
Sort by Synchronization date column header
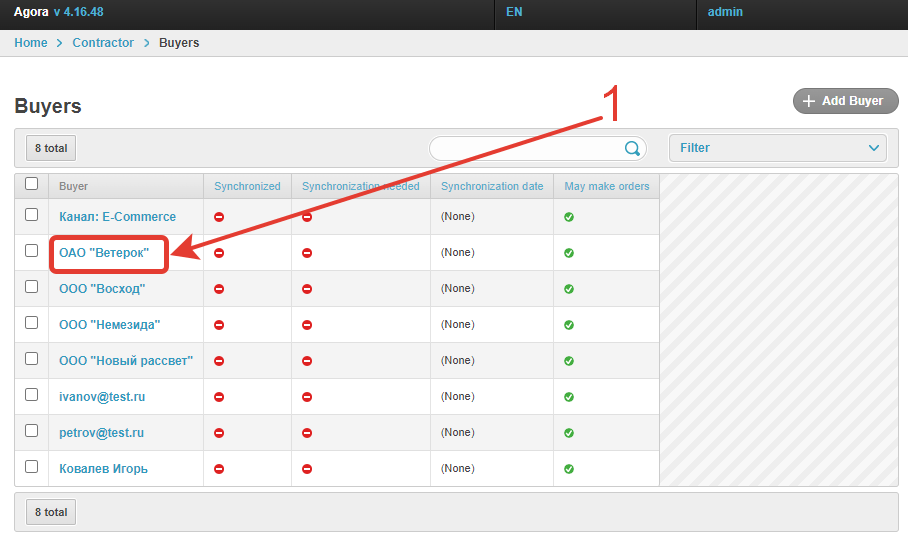492,186
